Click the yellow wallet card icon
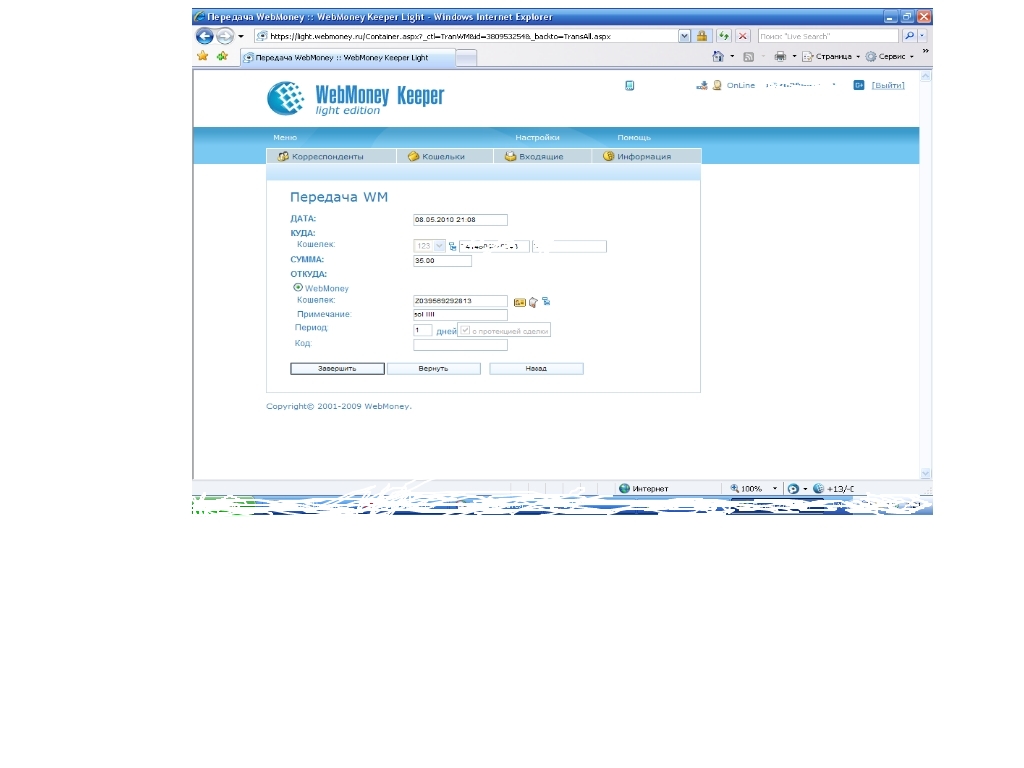The height and width of the screenshot is (768, 1024). tap(520, 302)
